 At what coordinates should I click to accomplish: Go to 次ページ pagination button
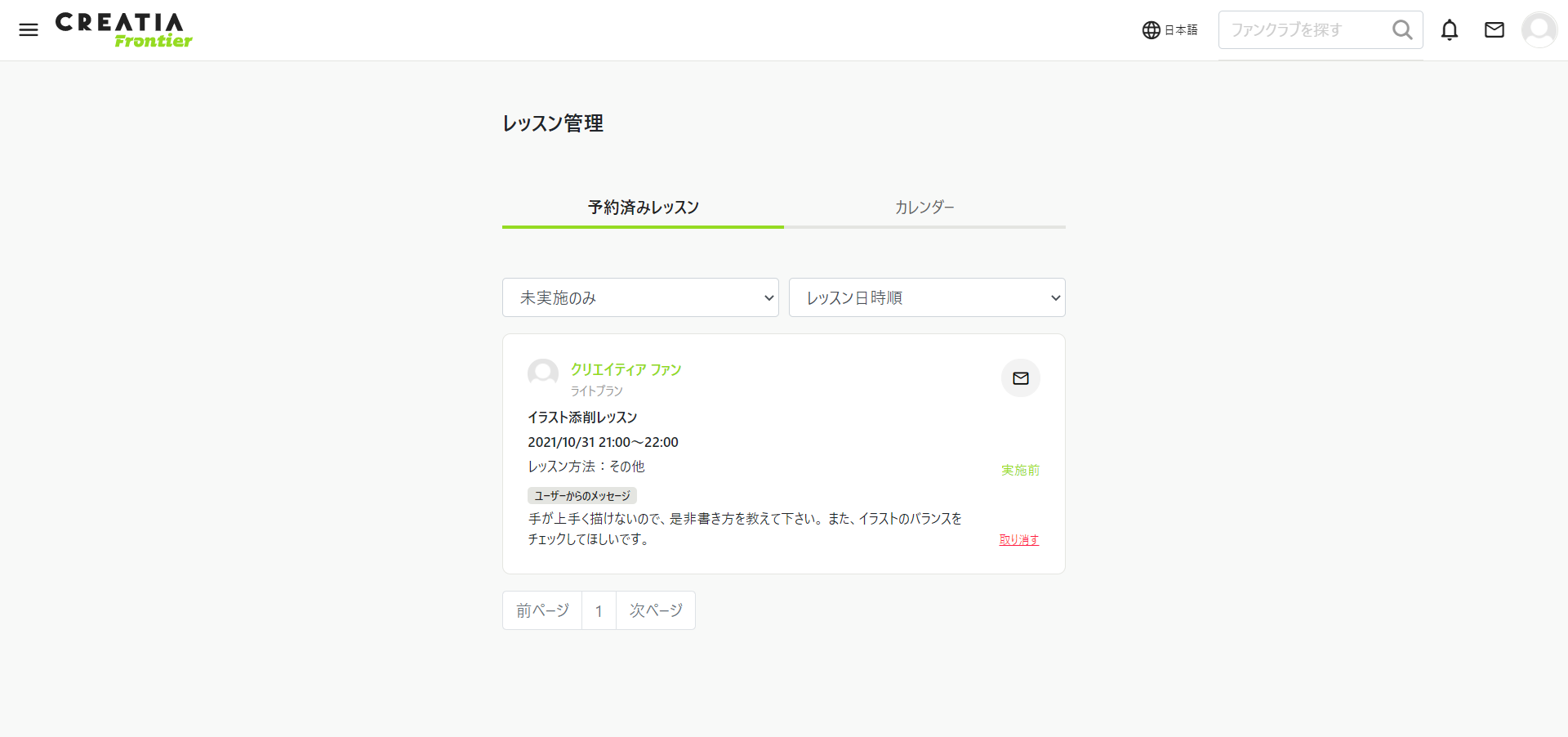655,610
